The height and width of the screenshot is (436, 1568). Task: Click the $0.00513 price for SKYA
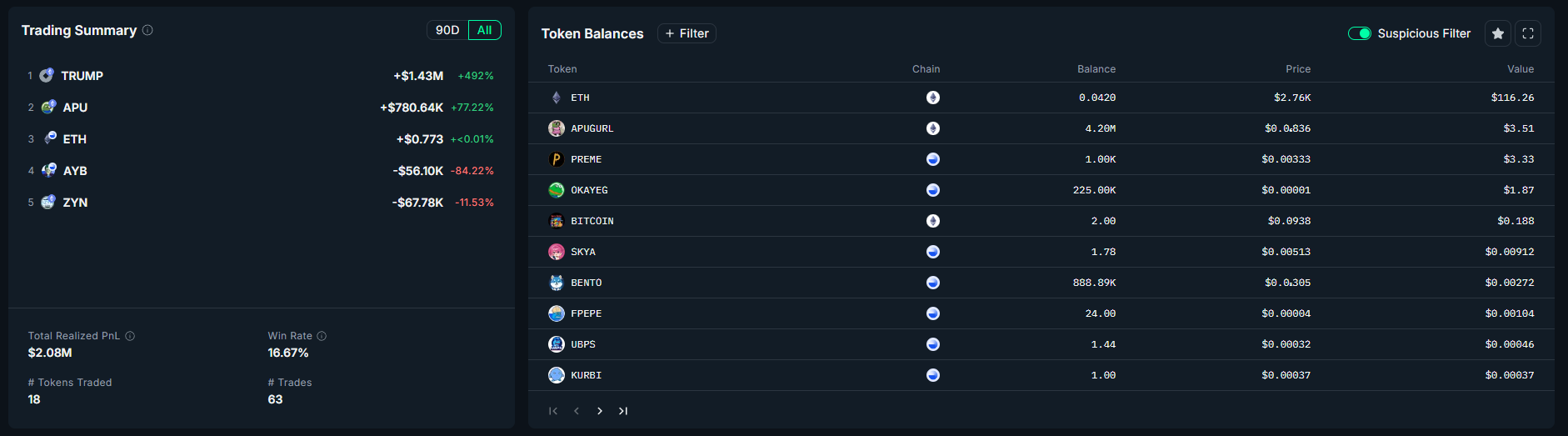click(1286, 252)
